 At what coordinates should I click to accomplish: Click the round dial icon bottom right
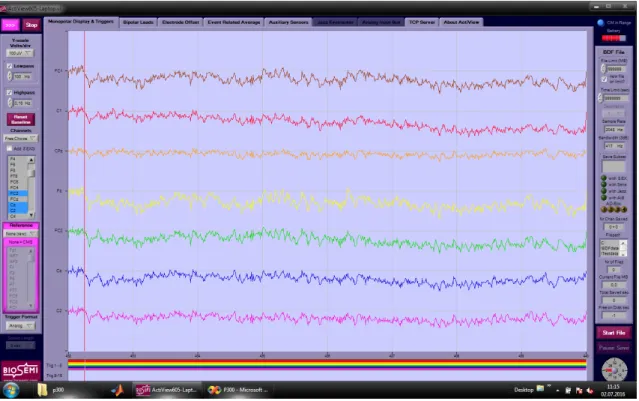614,370
